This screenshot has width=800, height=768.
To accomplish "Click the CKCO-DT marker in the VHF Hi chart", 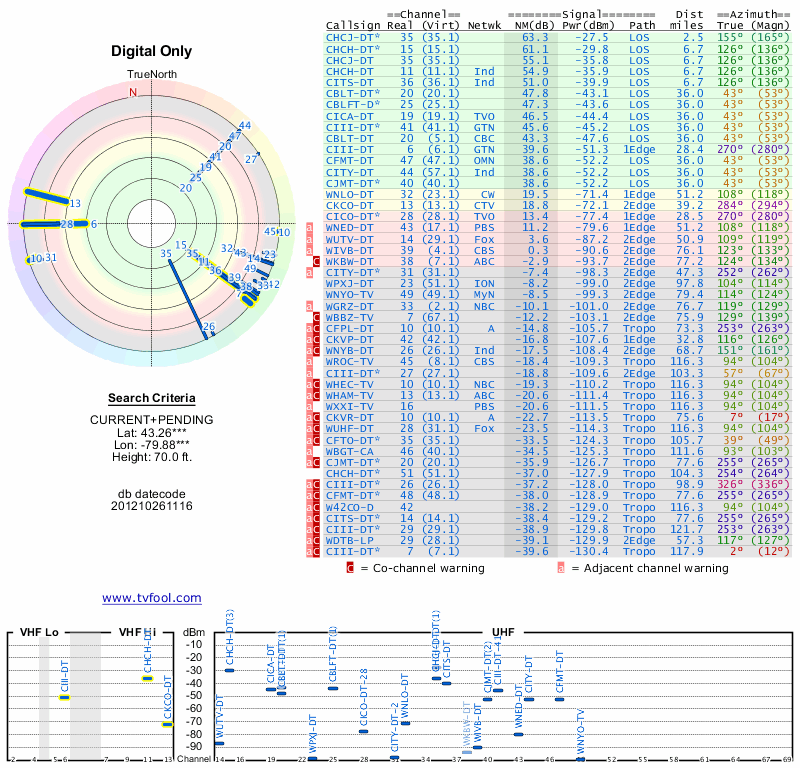I will pyautogui.click(x=168, y=725).
